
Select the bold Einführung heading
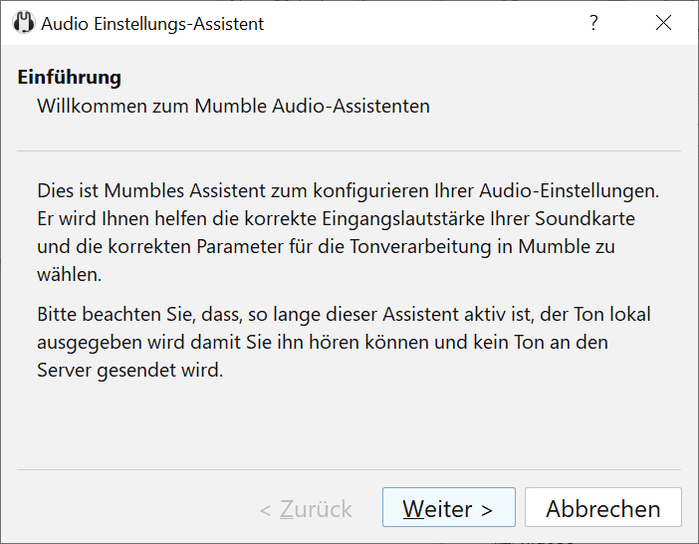click(x=69, y=77)
